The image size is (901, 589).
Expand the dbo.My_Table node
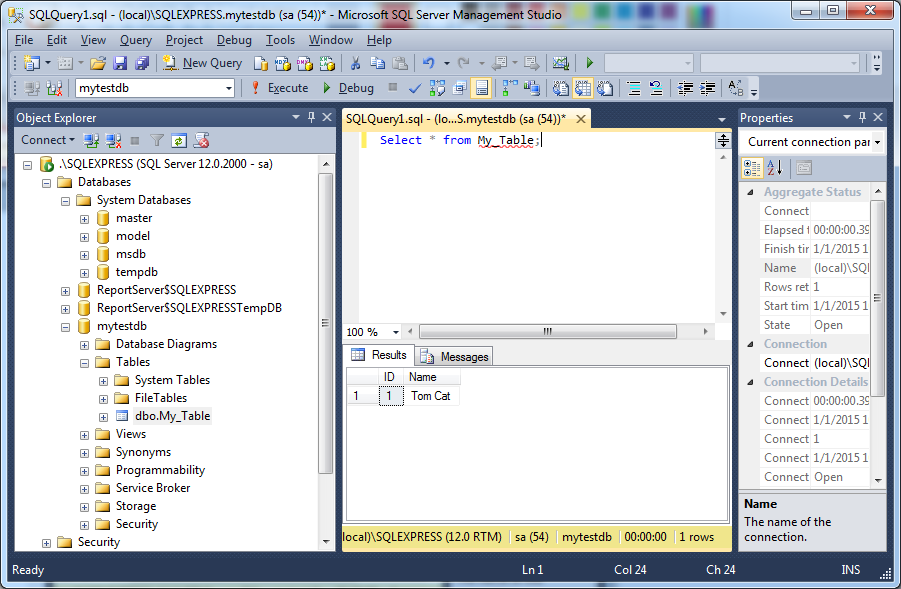click(104, 416)
